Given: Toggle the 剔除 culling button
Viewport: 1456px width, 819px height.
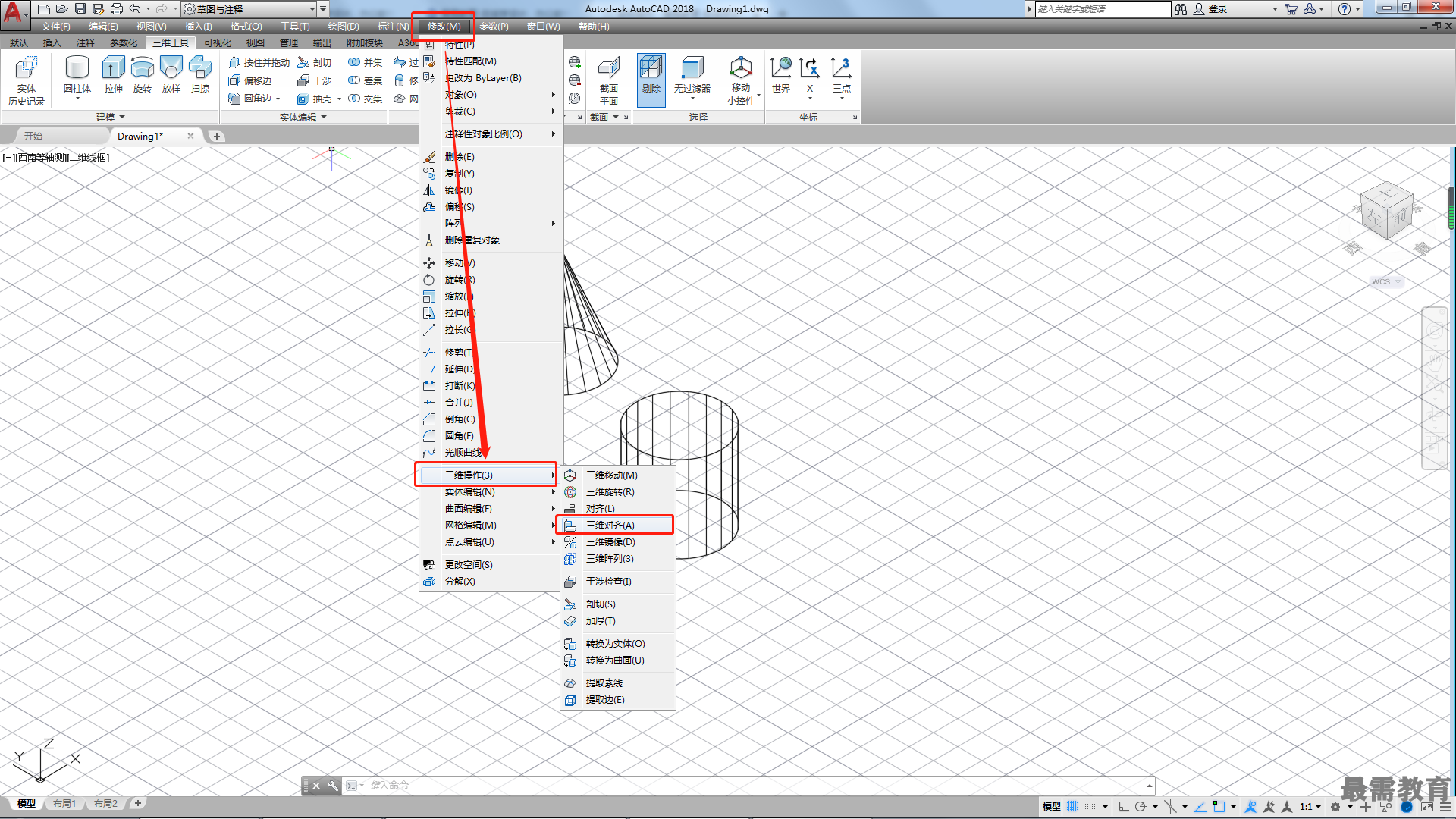Looking at the screenshot, I should (651, 79).
